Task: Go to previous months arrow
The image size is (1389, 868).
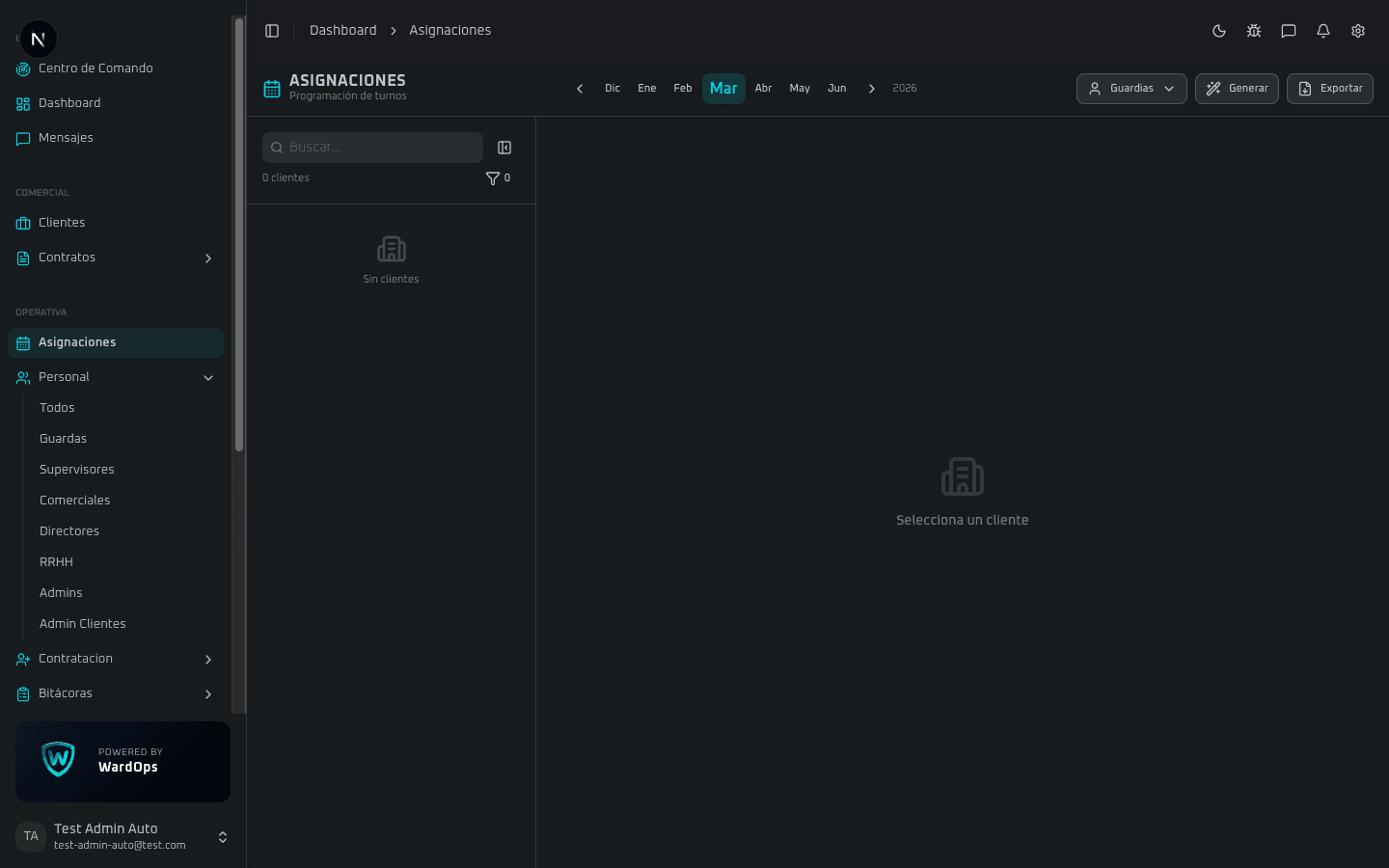Action: [580, 89]
